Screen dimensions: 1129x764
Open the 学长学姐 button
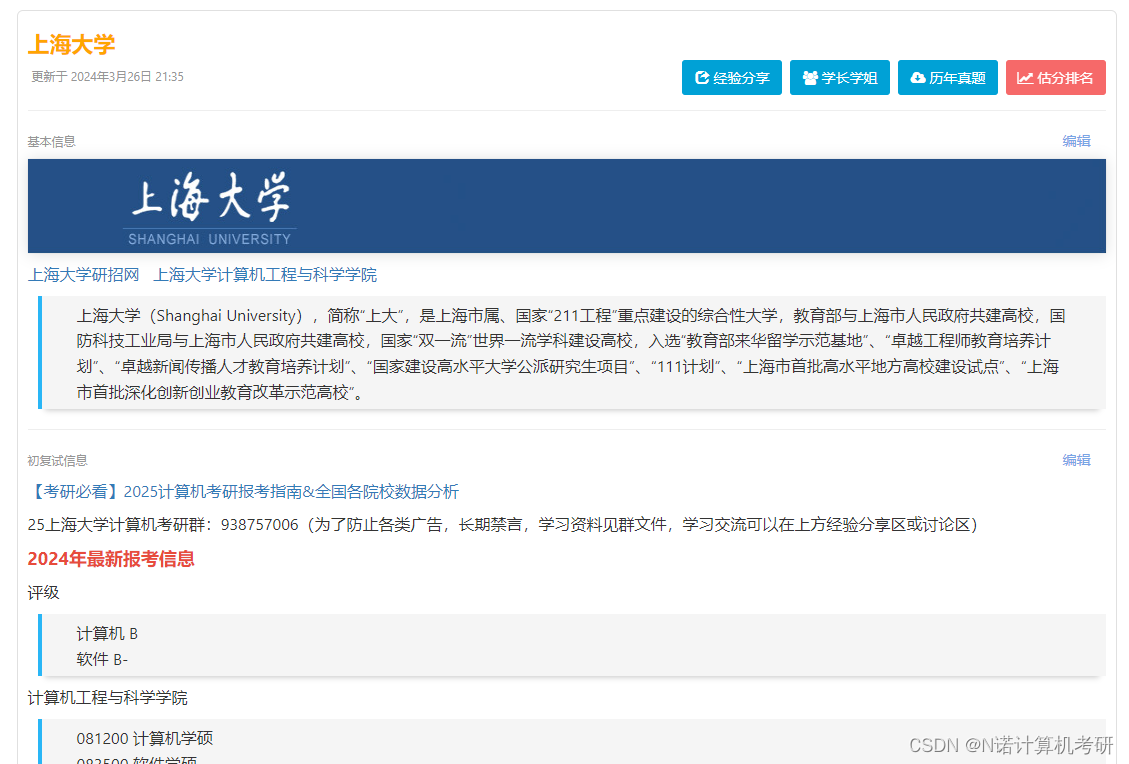click(840, 78)
